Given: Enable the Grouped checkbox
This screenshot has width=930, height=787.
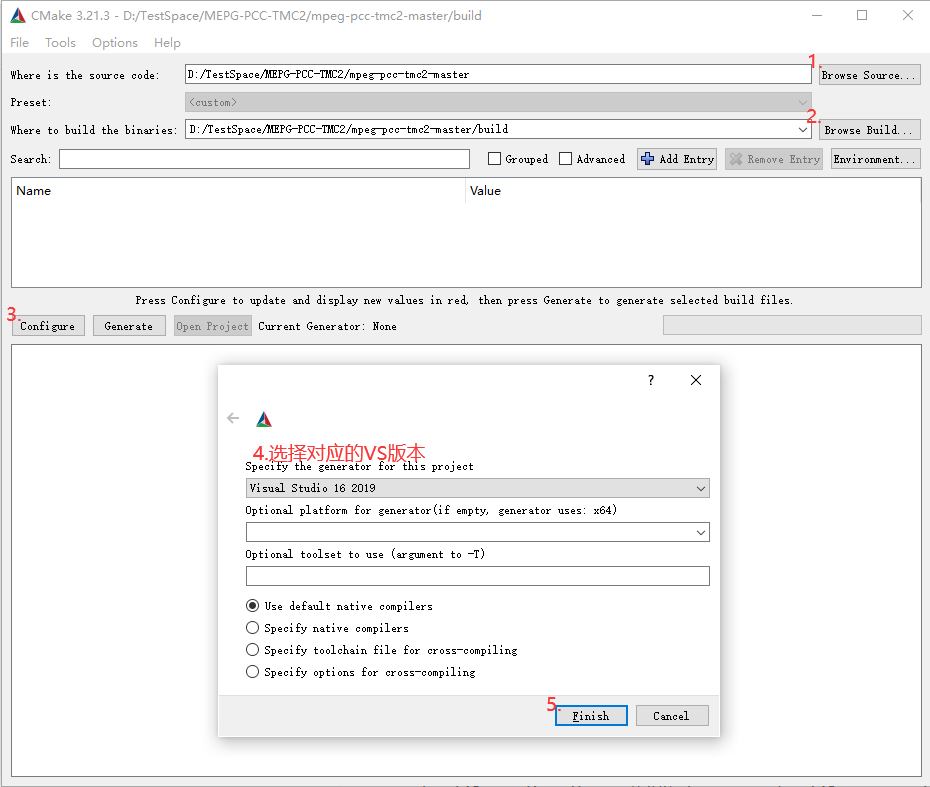Looking at the screenshot, I should coord(494,159).
